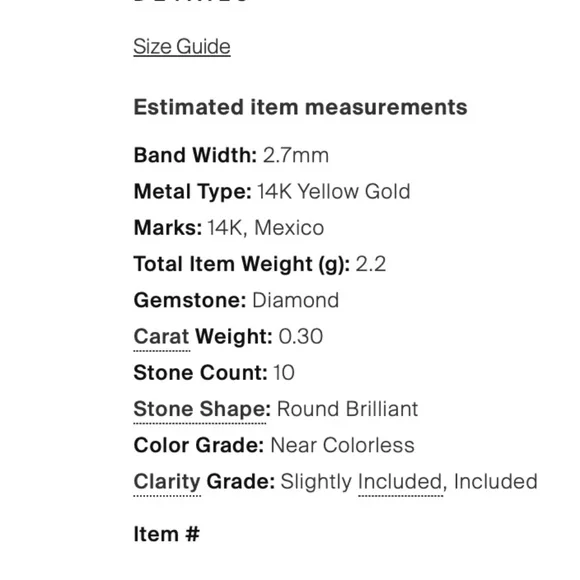Click the Round Brilliant text
This screenshot has height=580, width=580.
pos(347,409)
